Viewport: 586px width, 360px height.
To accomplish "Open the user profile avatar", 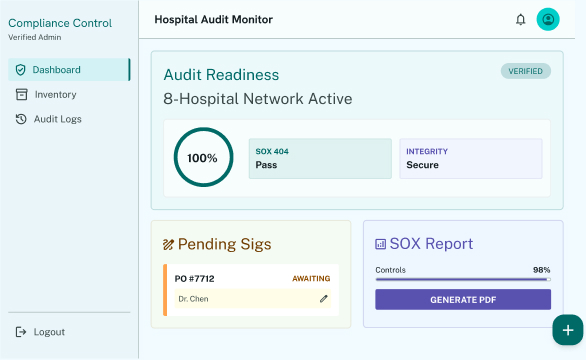I will [x=548, y=19].
